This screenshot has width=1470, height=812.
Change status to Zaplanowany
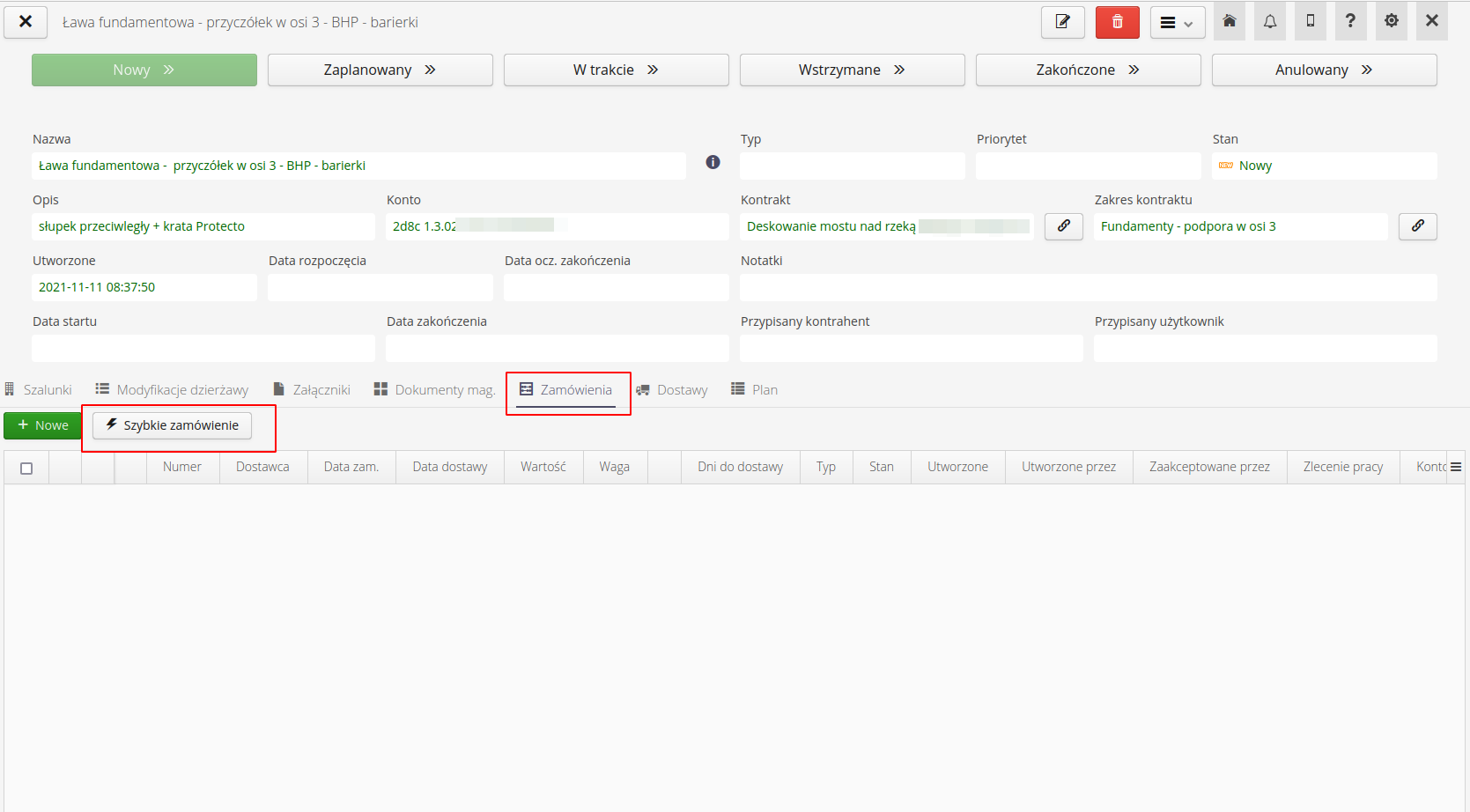(380, 70)
